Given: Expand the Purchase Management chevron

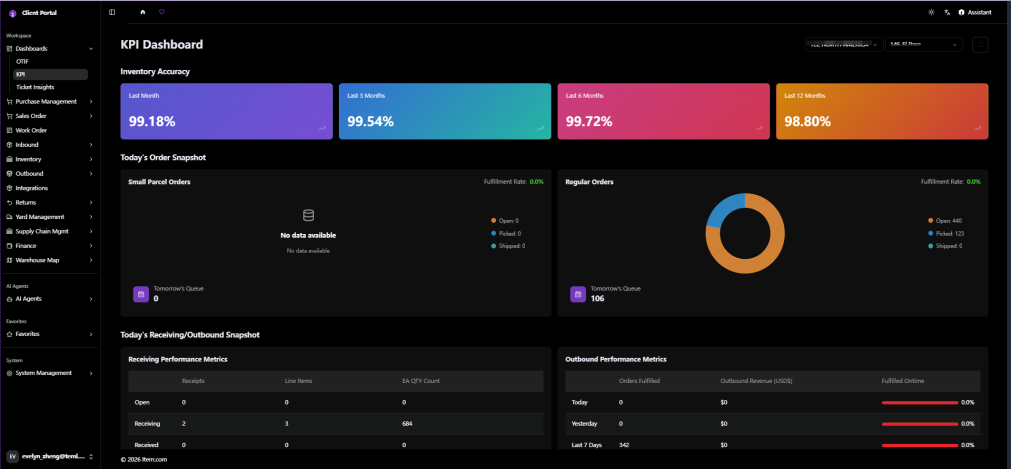Looking at the screenshot, I should [91, 101].
